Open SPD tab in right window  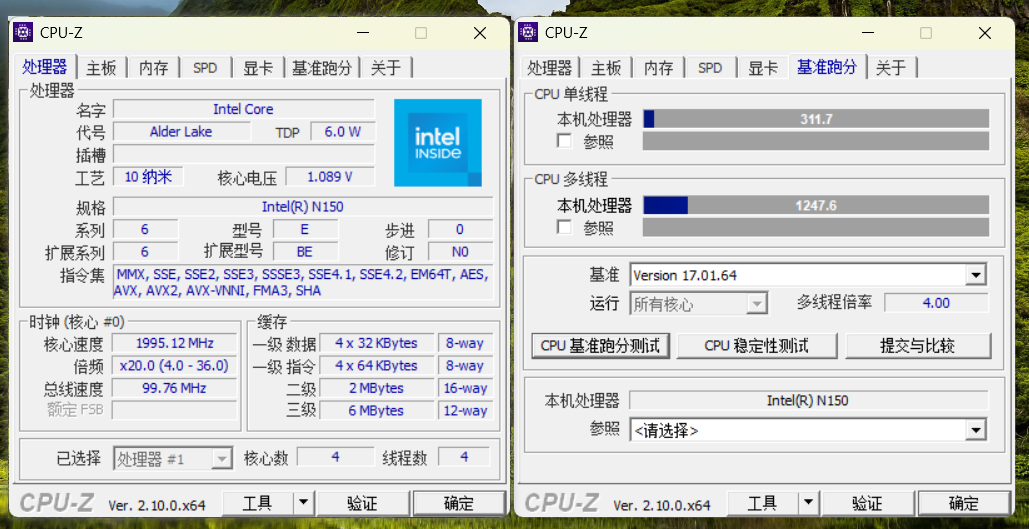[x=710, y=68]
